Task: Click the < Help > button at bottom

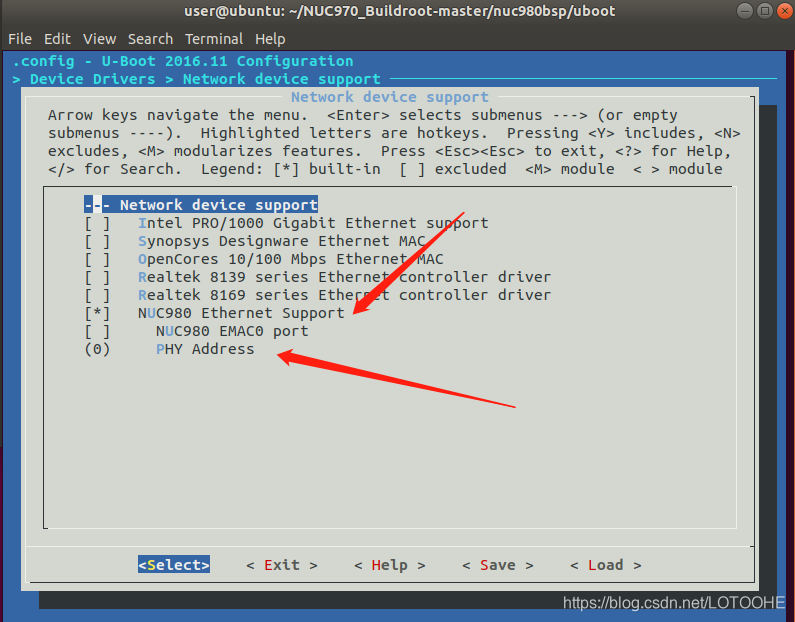Action: pos(389,565)
